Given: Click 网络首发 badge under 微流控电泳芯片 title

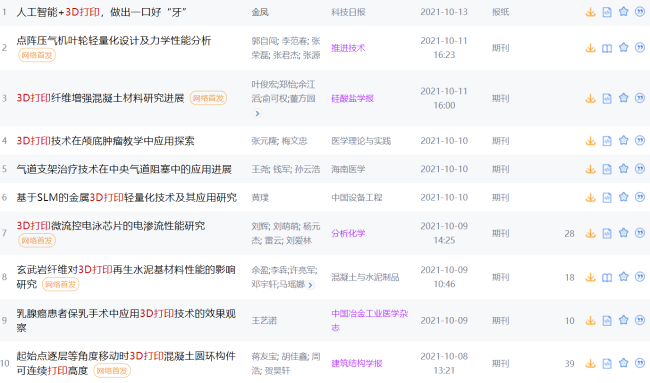Looking at the screenshot, I should [x=36, y=240].
